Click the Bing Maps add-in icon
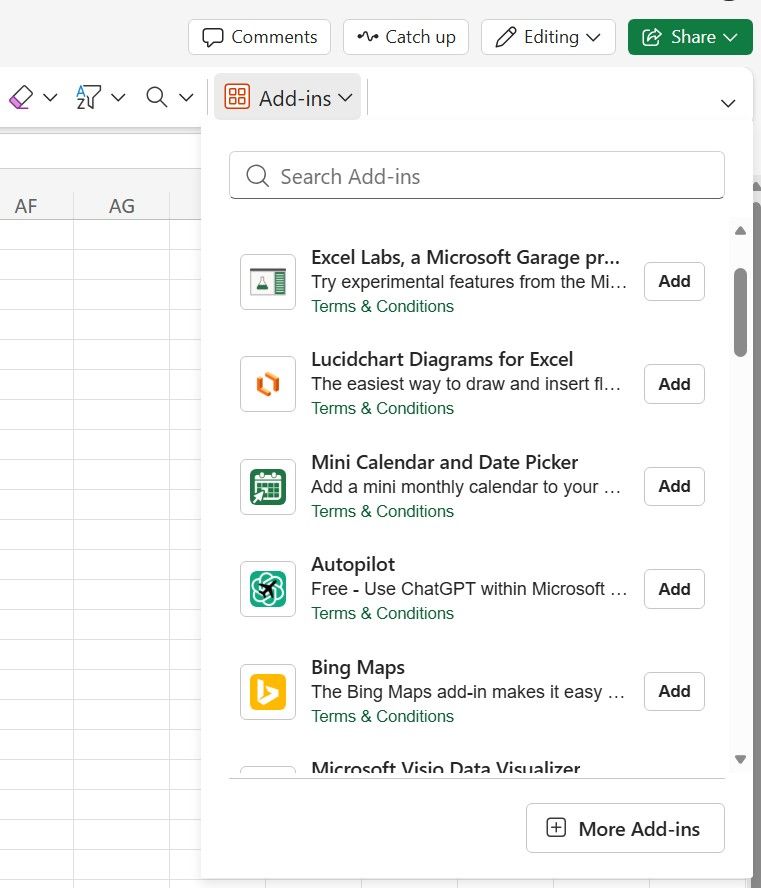 click(x=268, y=692)
